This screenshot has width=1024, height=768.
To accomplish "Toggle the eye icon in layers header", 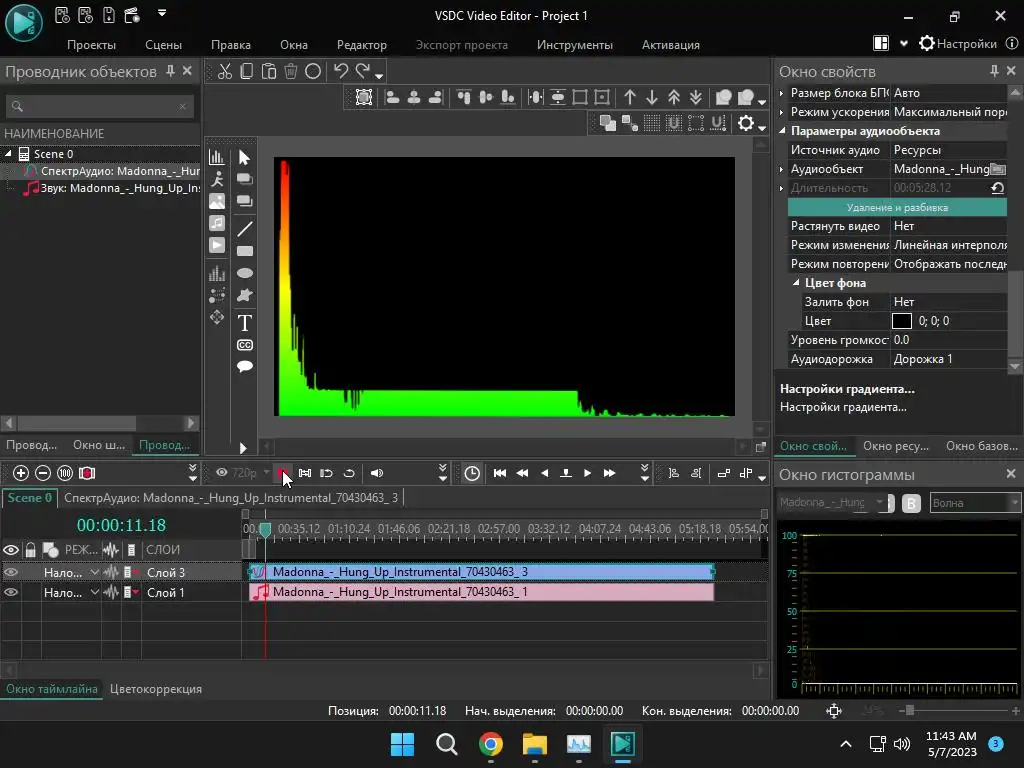I will tap(11, 550).
